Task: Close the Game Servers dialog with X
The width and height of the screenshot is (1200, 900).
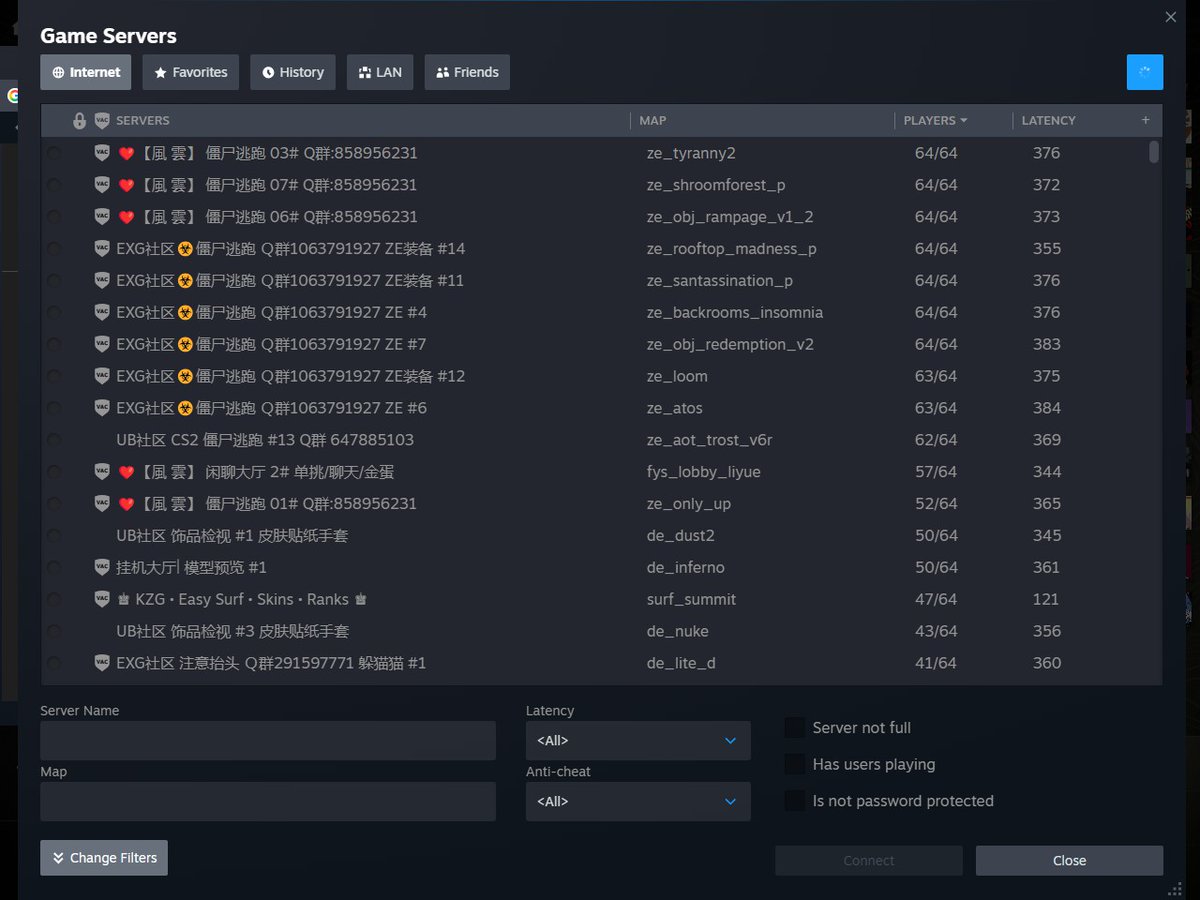Action: click(x=1171, y=17)
